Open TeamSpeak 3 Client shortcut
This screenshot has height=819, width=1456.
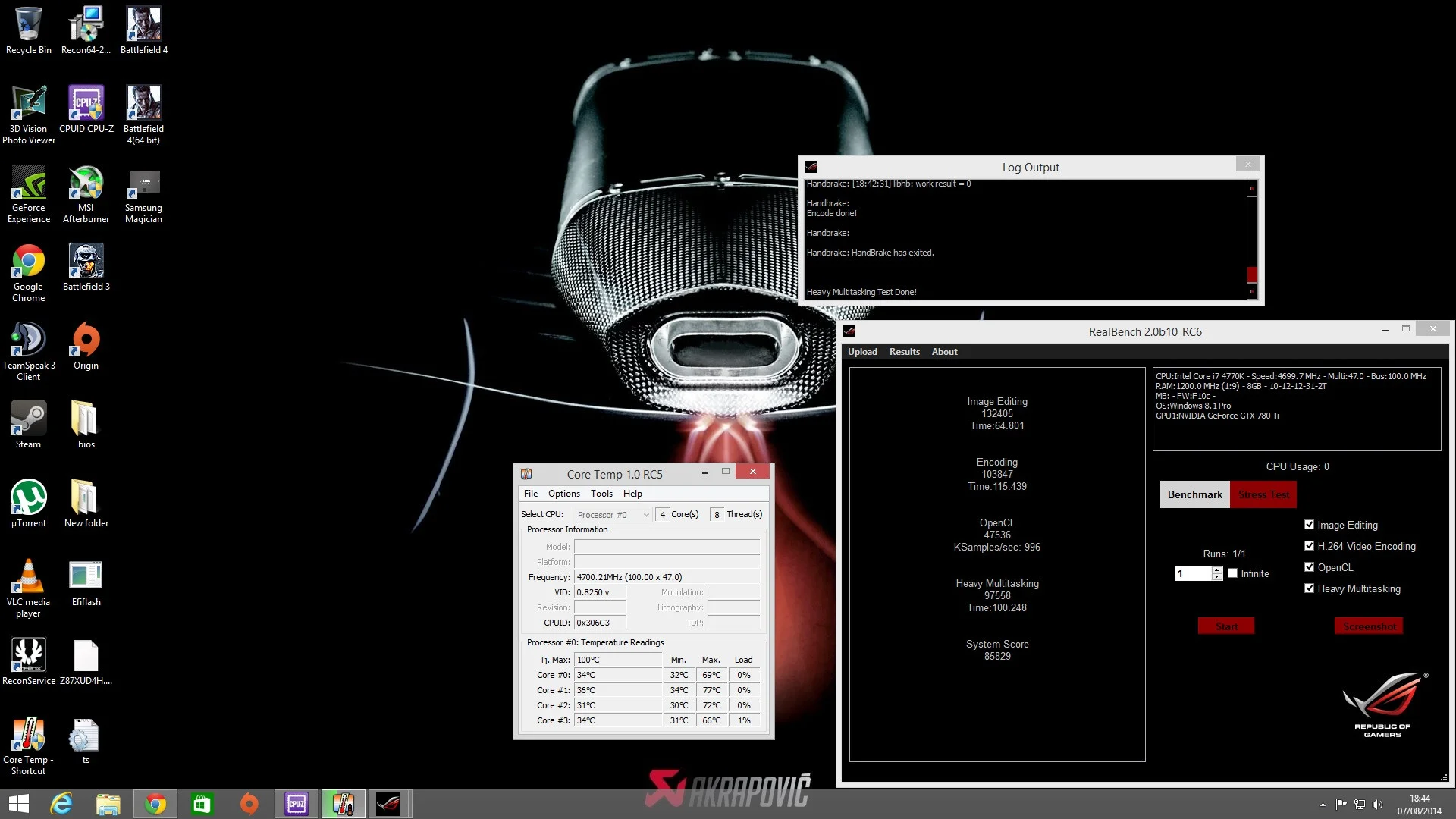(x=29, y=353)
